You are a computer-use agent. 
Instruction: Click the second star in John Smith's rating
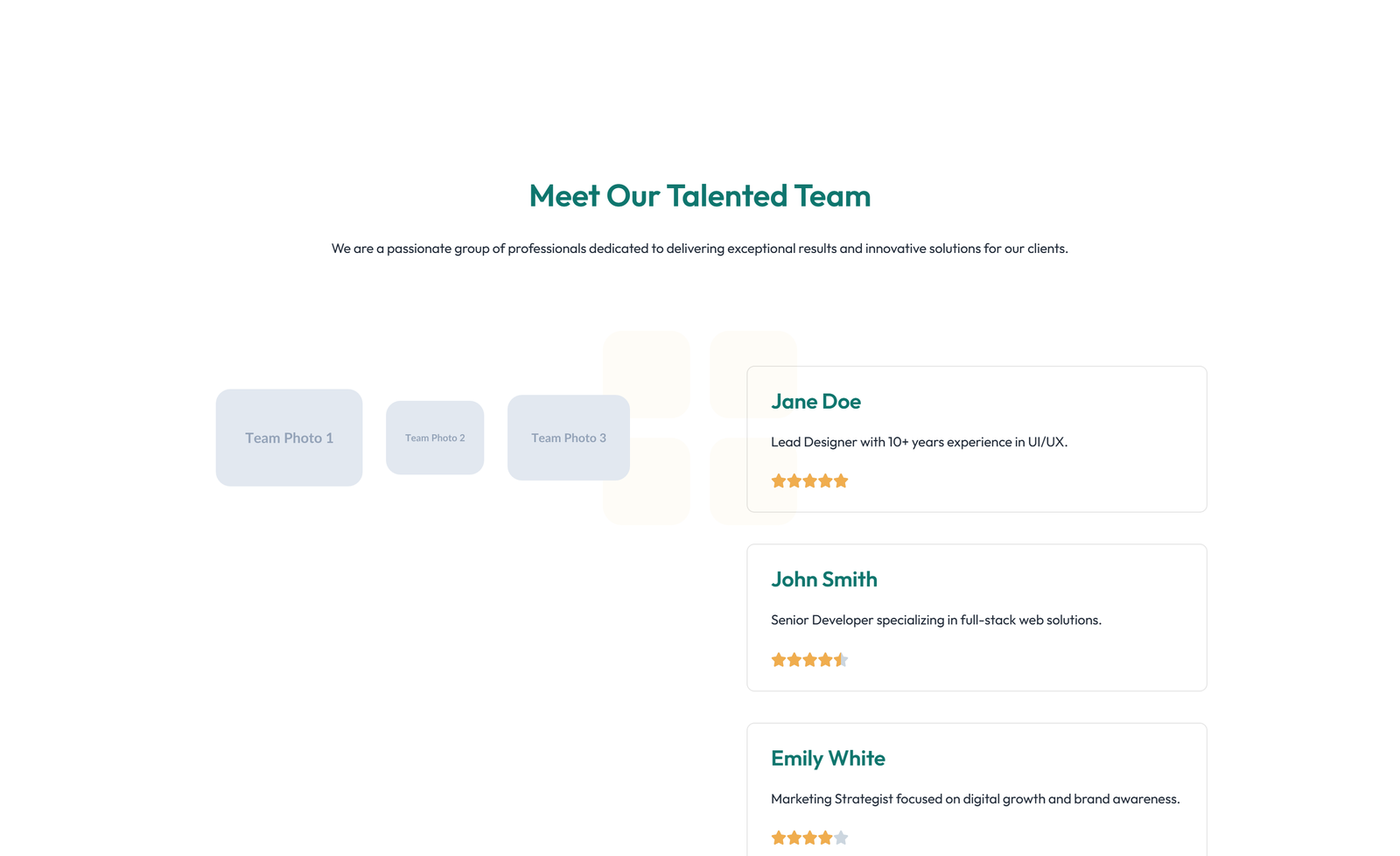[794, 659]
